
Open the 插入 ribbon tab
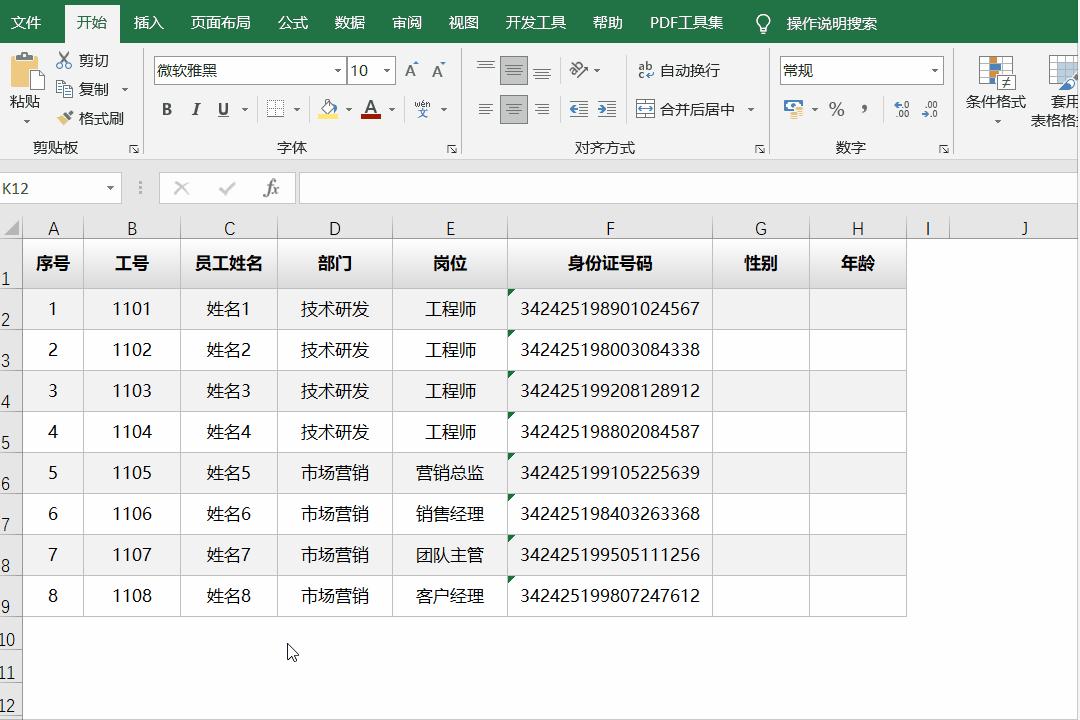149,22
